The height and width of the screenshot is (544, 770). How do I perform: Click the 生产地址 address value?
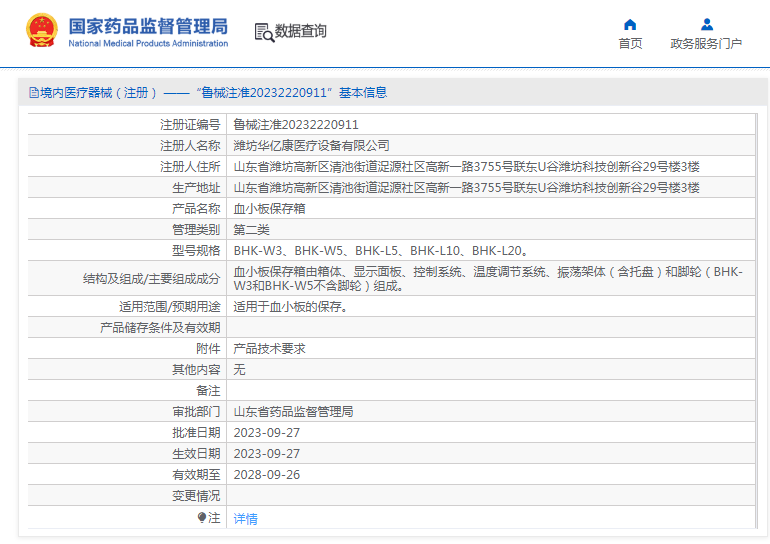467,188
